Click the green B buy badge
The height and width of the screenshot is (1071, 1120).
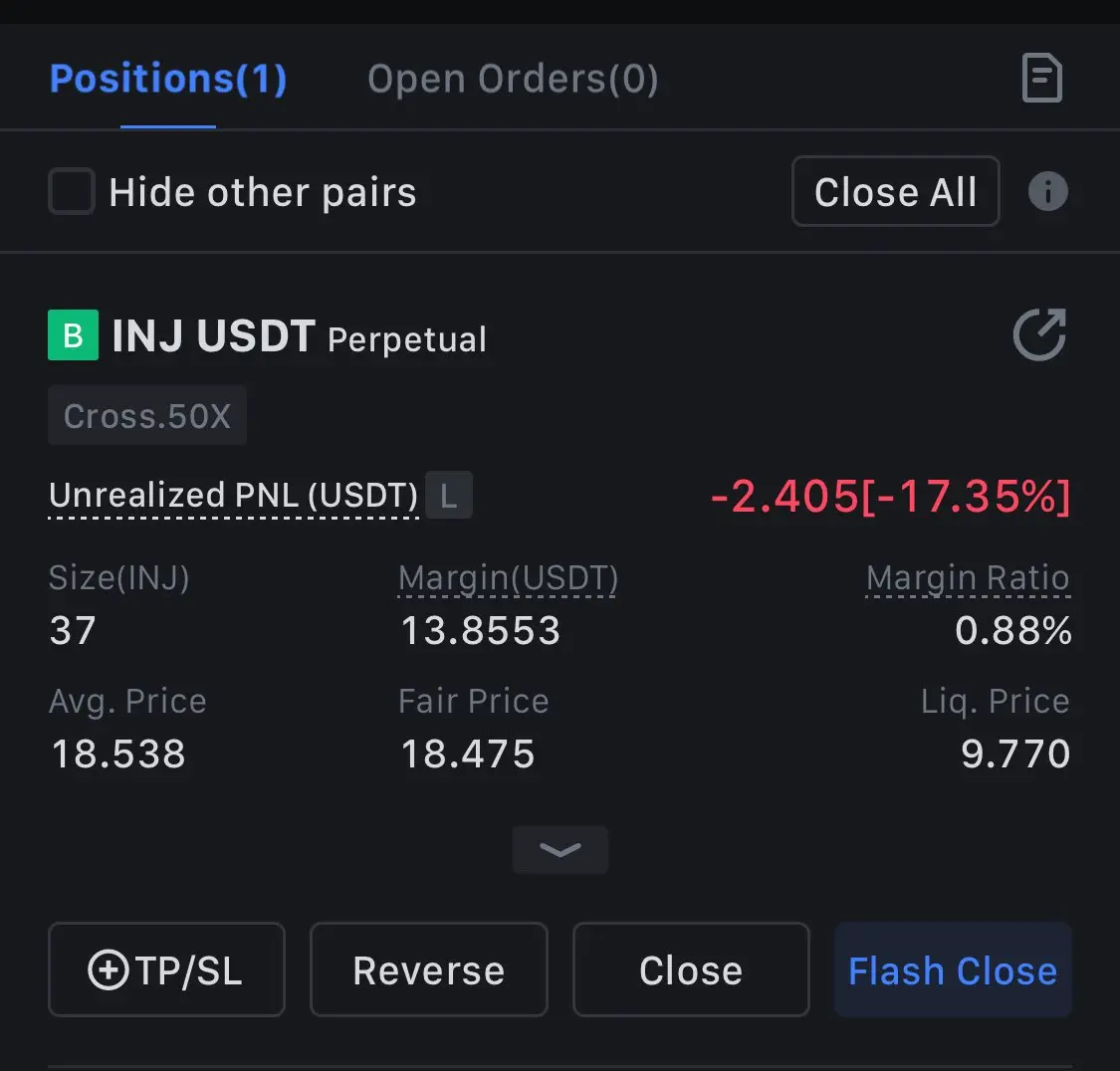tap(73, 335)
